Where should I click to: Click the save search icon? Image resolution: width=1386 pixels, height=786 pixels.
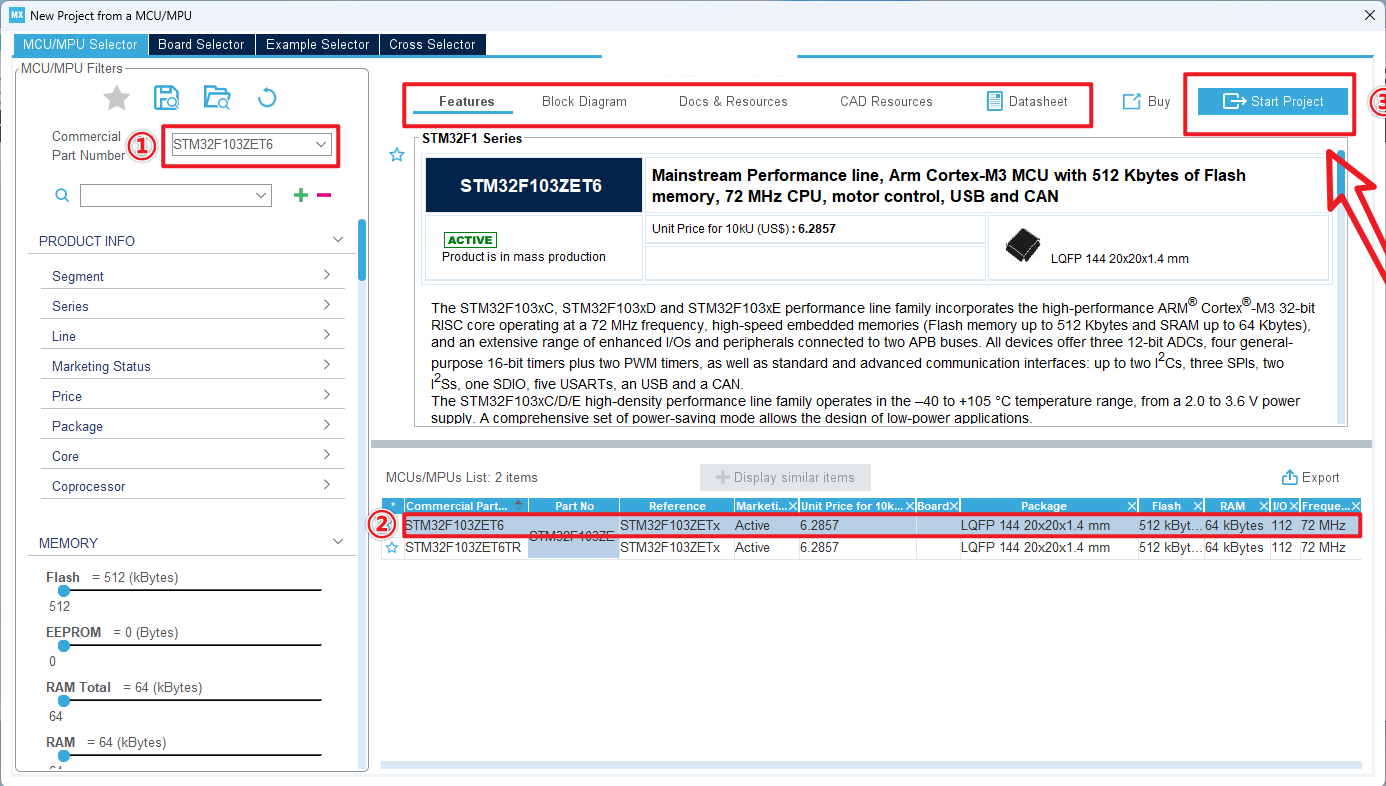166,98
